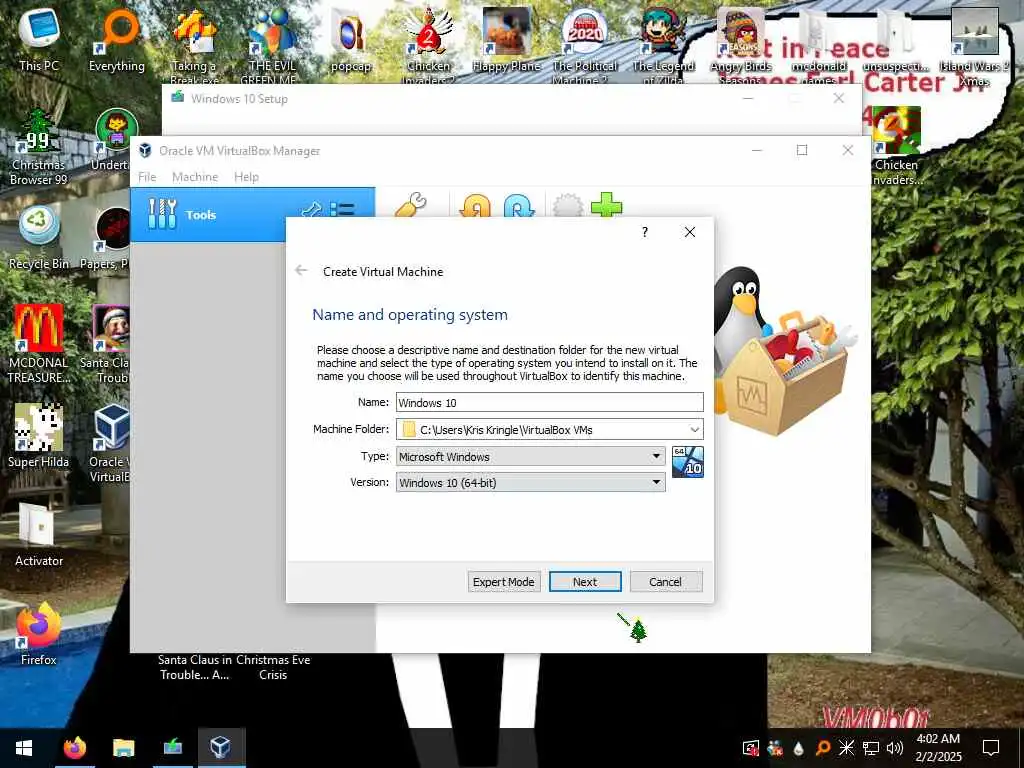Click the Tools icon in VirtualBox sidebar
1024x768 pixels.
[162, 214]
